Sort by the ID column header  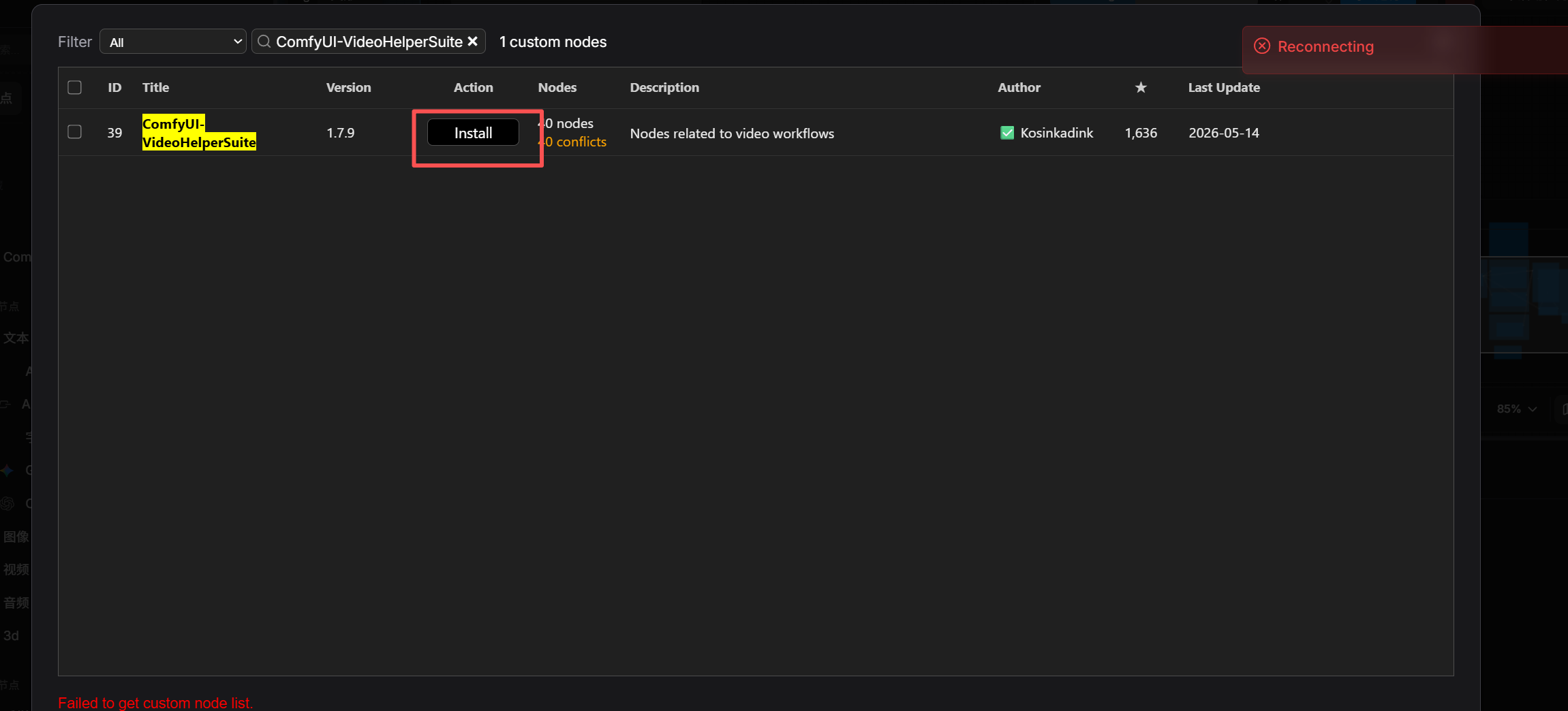(114, 87)
